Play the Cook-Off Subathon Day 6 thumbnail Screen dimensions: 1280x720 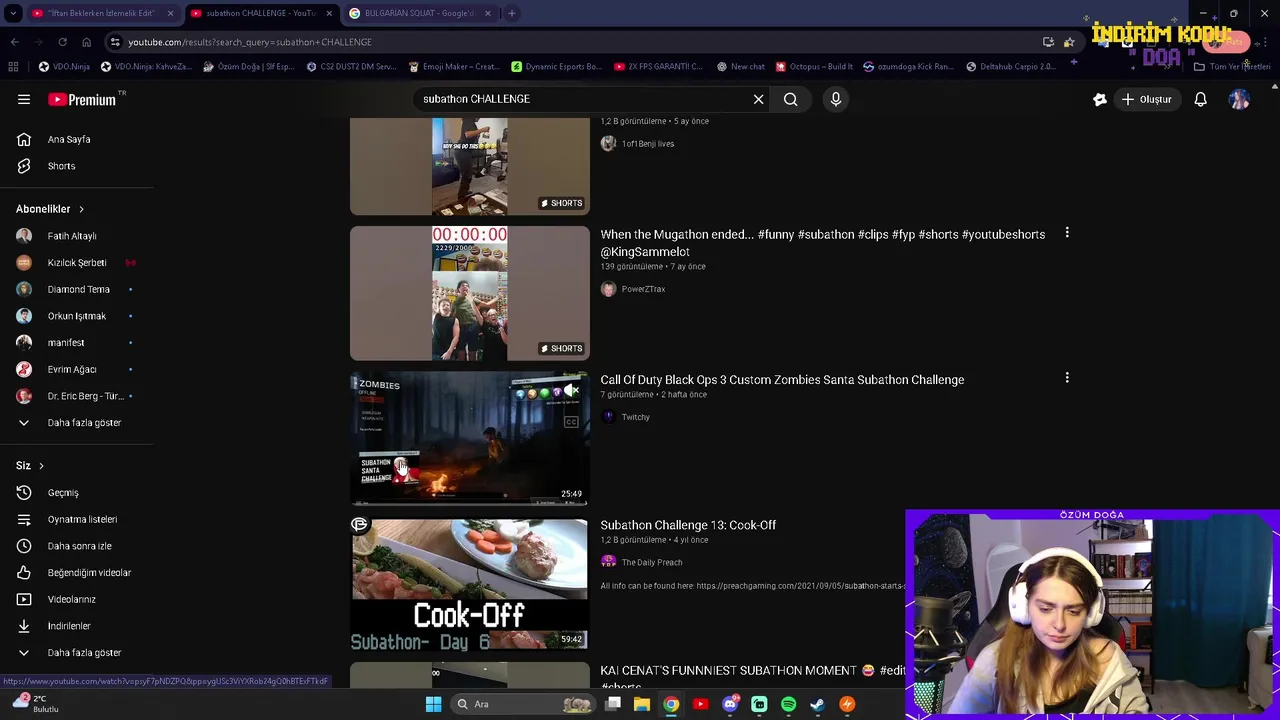coord(469,584)
